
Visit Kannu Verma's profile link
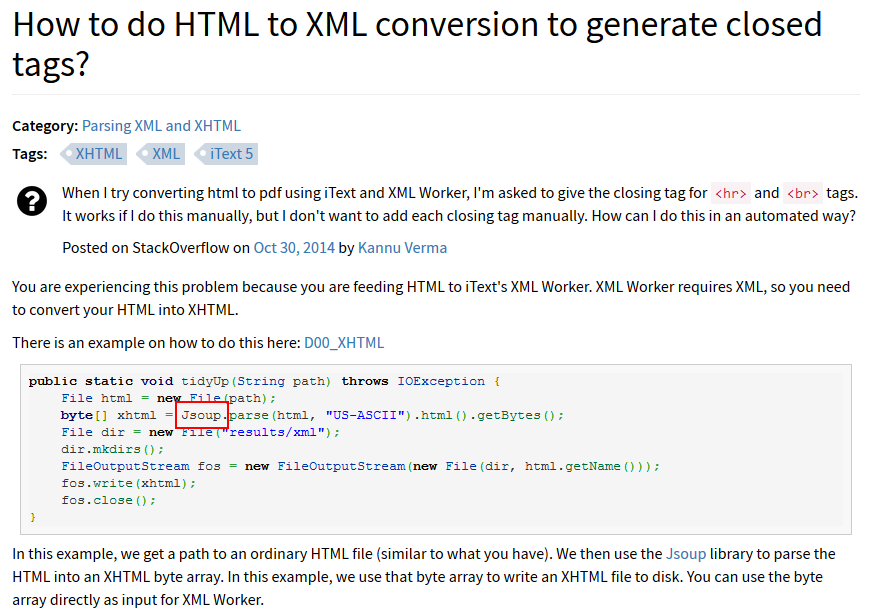pyautogui.click(x=402, y=248)
